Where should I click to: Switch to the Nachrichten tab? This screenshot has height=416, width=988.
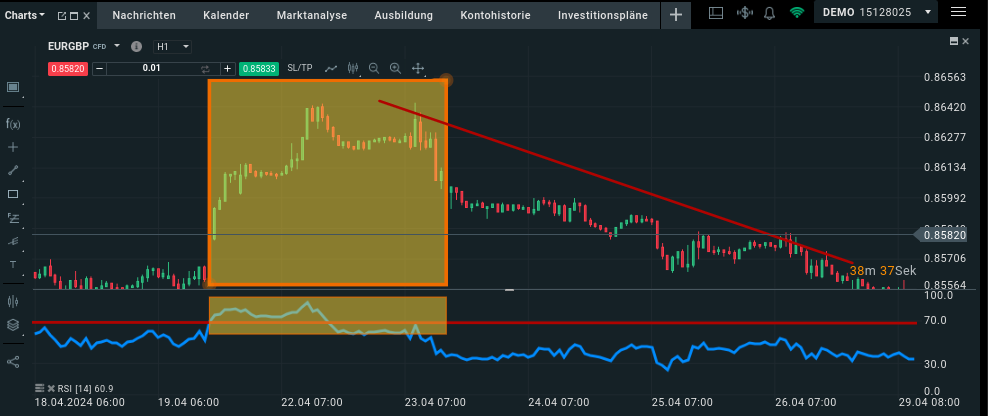pos(144,15)
